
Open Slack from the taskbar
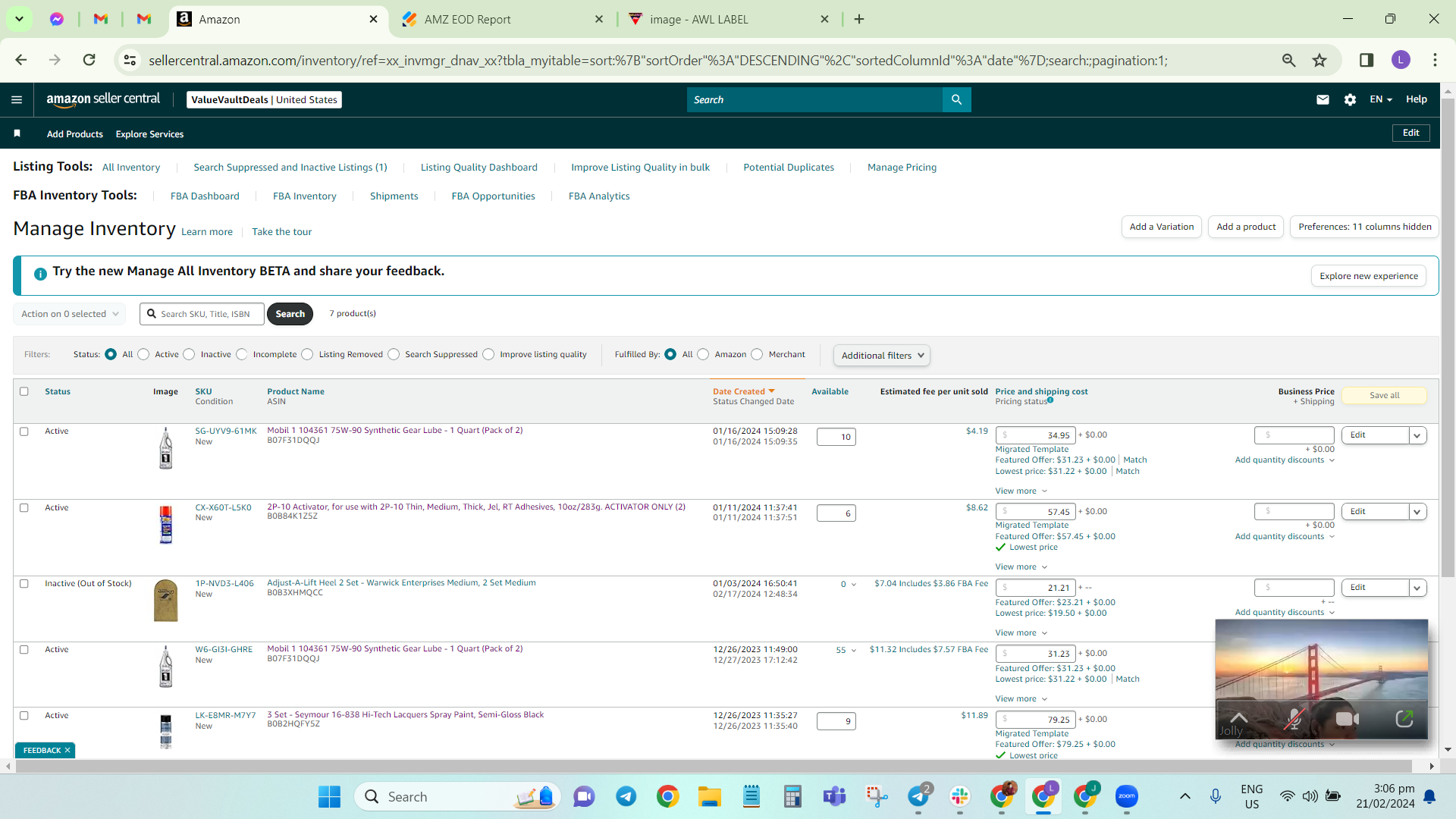(960, 796)
